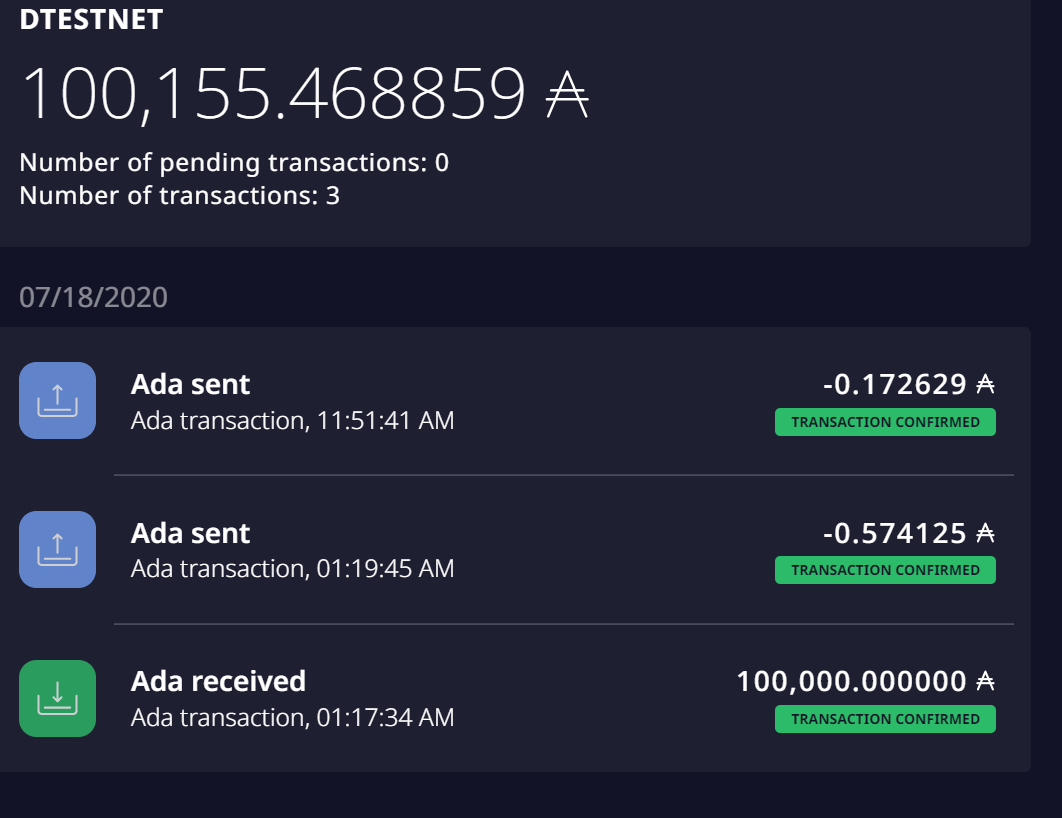Click the first TRANSACTION CONFIRMED badge
This screenshot has height=818, width=1062.
pos(885,422)
